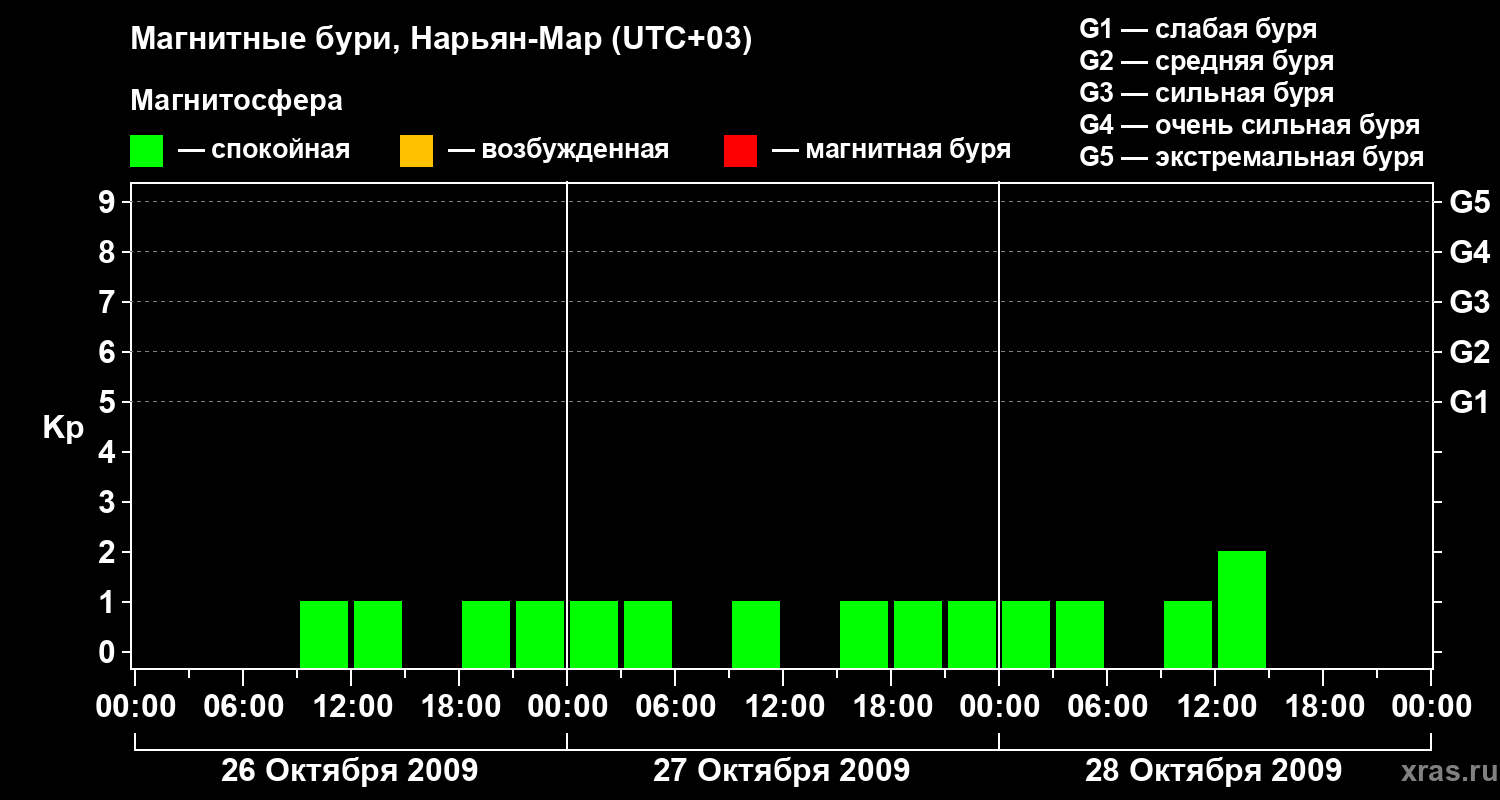
Task: Click the red 'магнитная буря' legend swatch
Action: click(740, 151)
